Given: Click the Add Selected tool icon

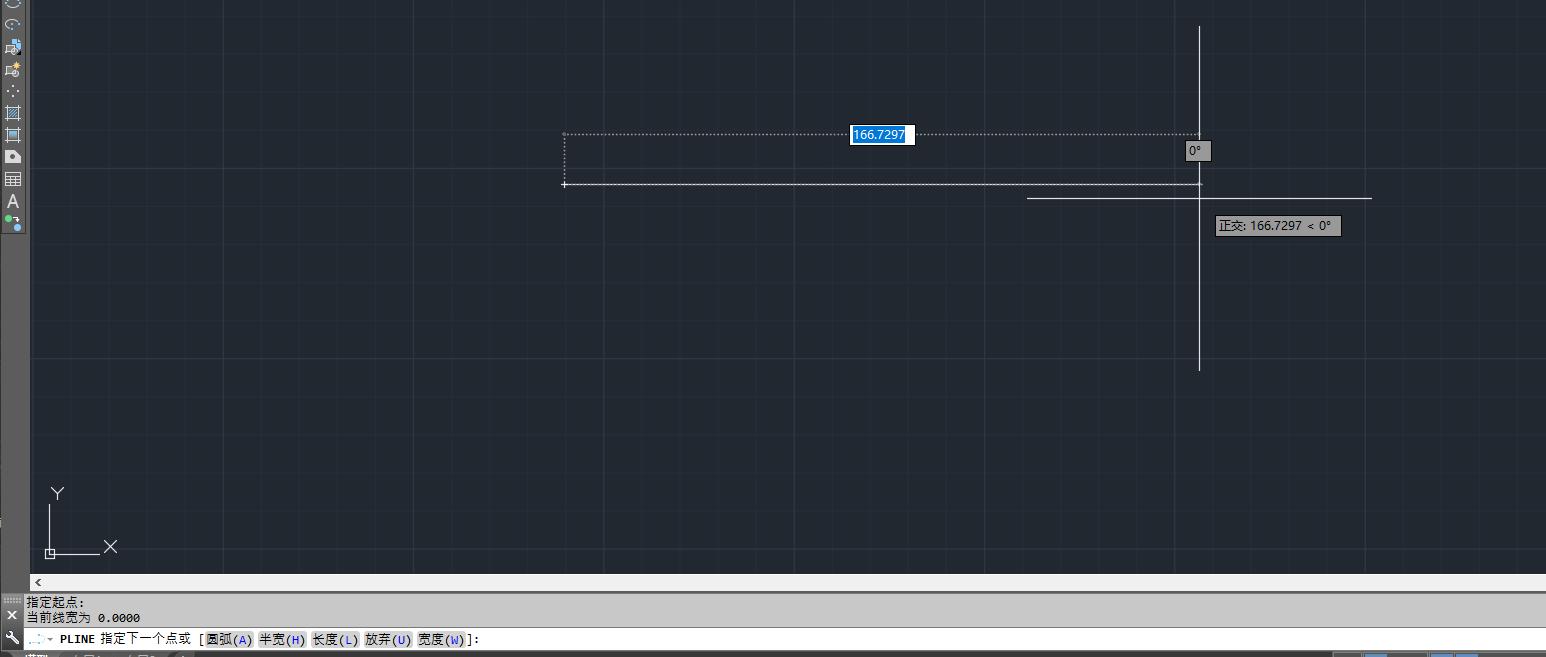Looking at the screenshot, I should click(x=13, y=223).
